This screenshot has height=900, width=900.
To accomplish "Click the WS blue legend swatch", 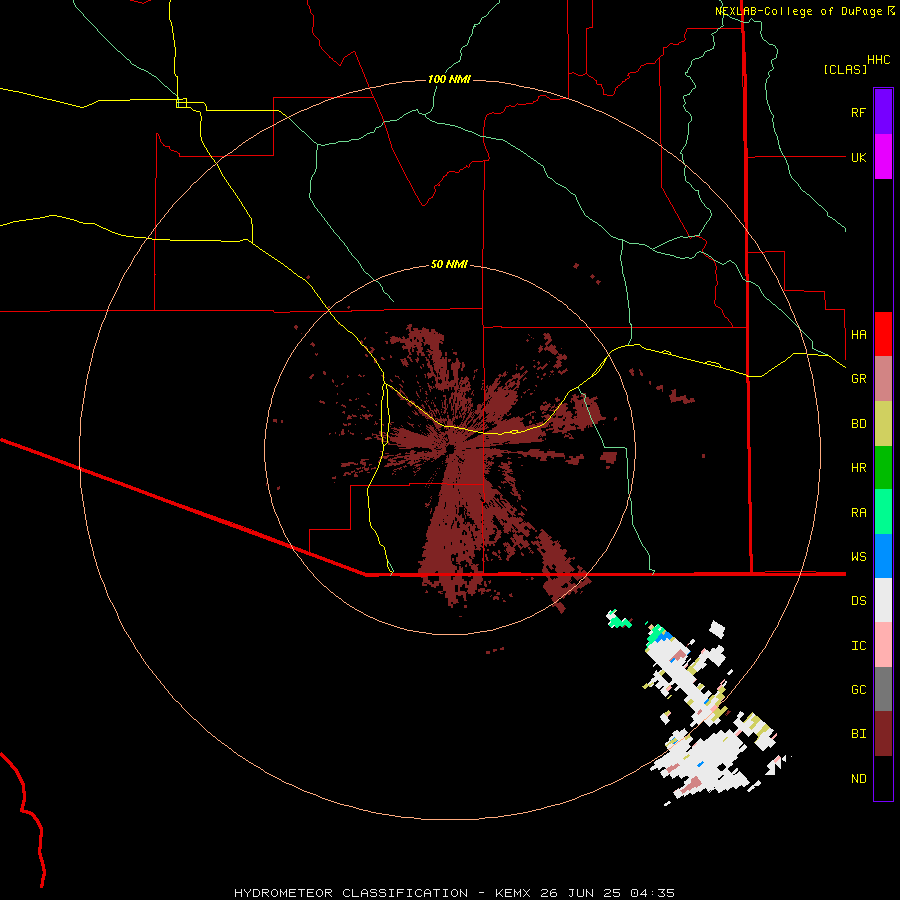I will [x=883, y=556].
